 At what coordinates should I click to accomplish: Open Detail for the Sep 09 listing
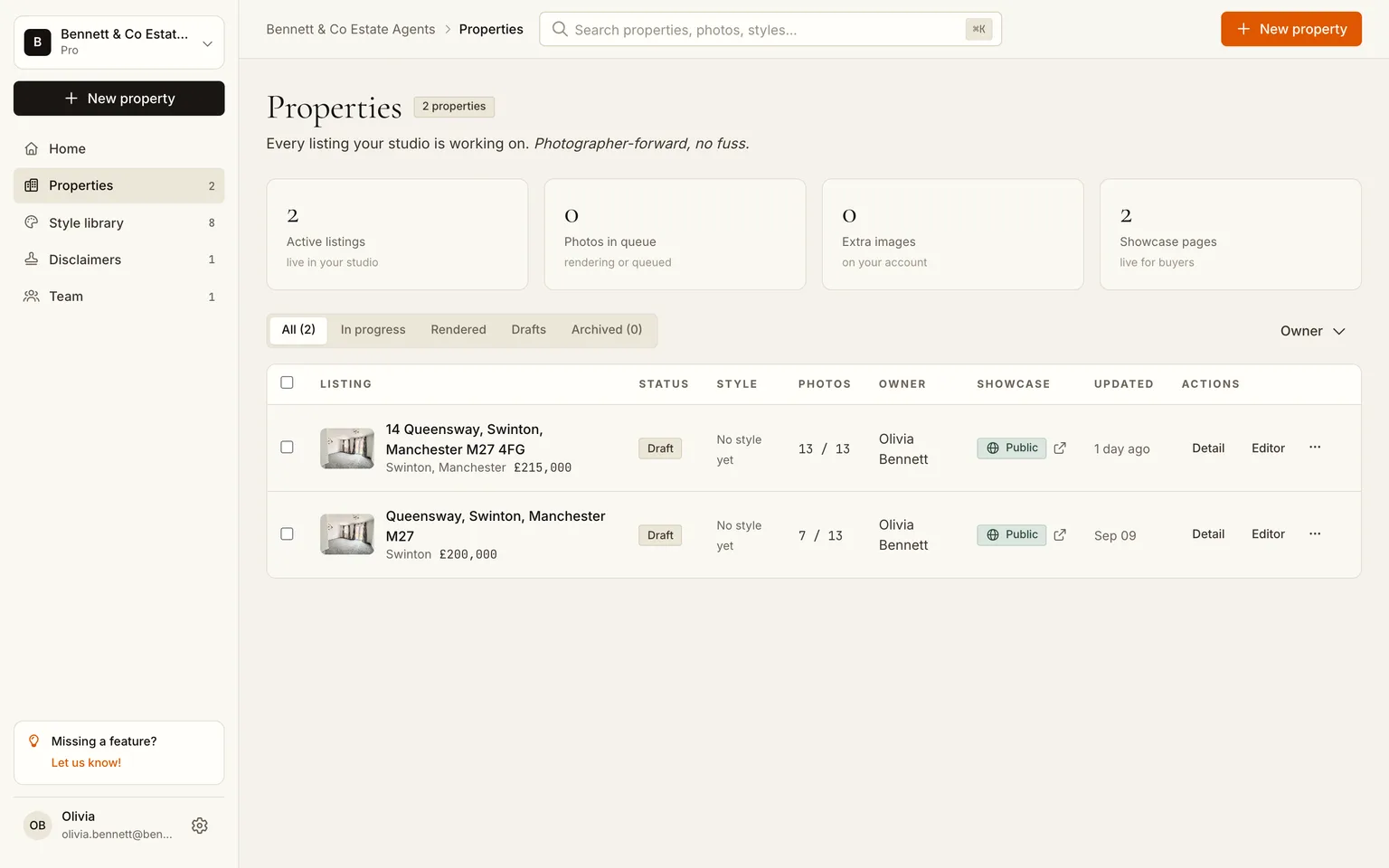(1208, 534)
